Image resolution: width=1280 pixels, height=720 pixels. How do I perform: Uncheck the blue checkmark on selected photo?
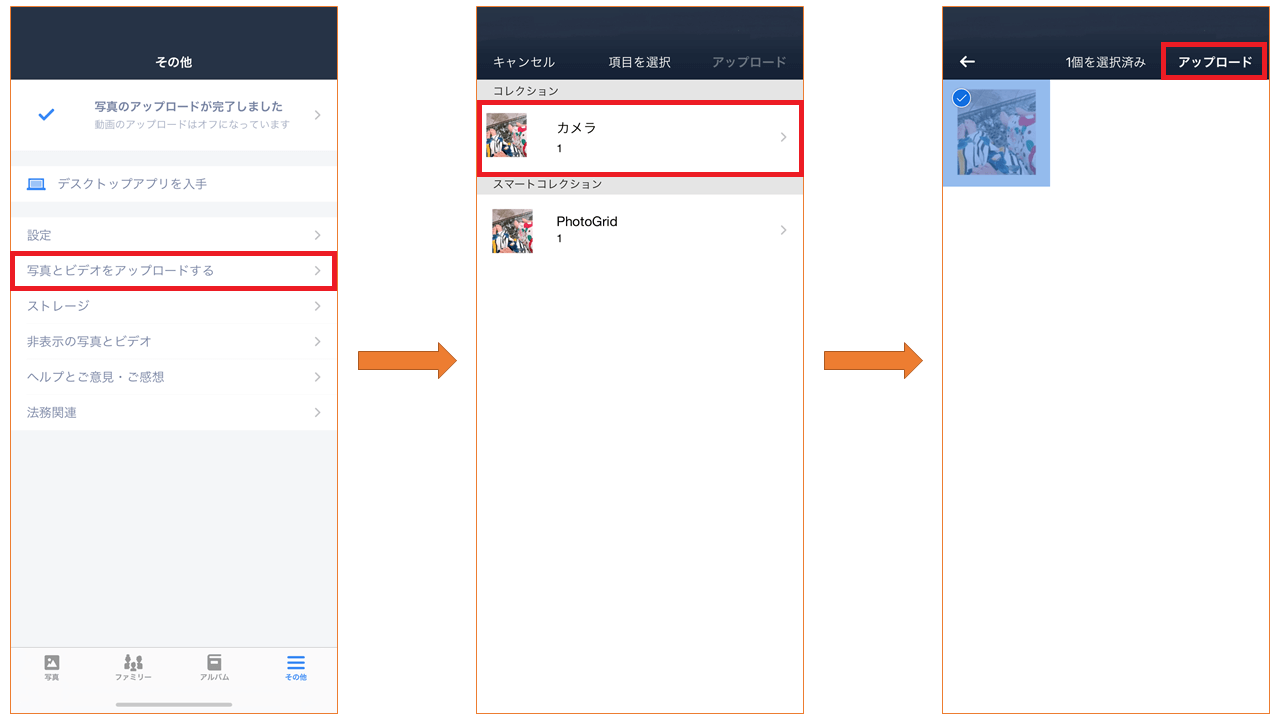[x=962, y=98]
